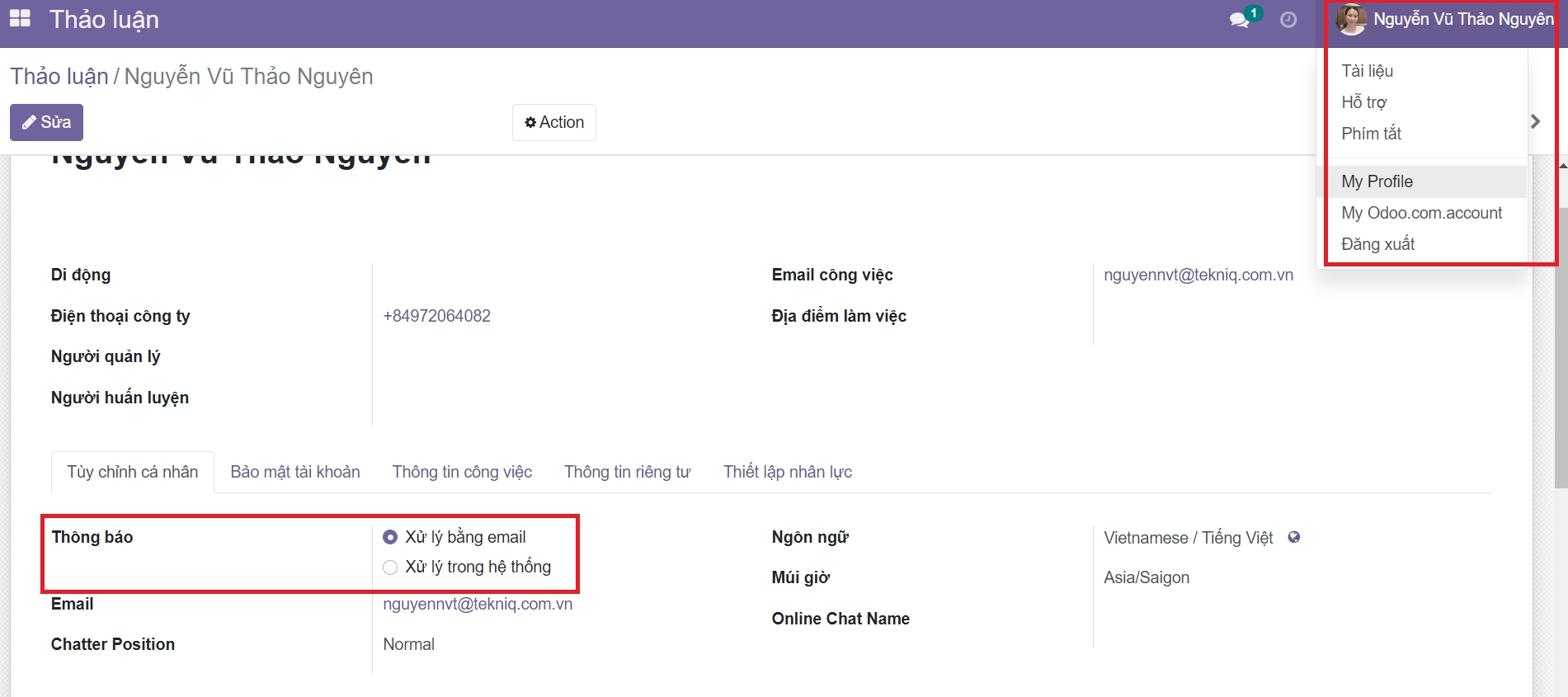Viewport: 1568px width, 697px height.
Task: Go to next record arrow
Action: 1535,121
